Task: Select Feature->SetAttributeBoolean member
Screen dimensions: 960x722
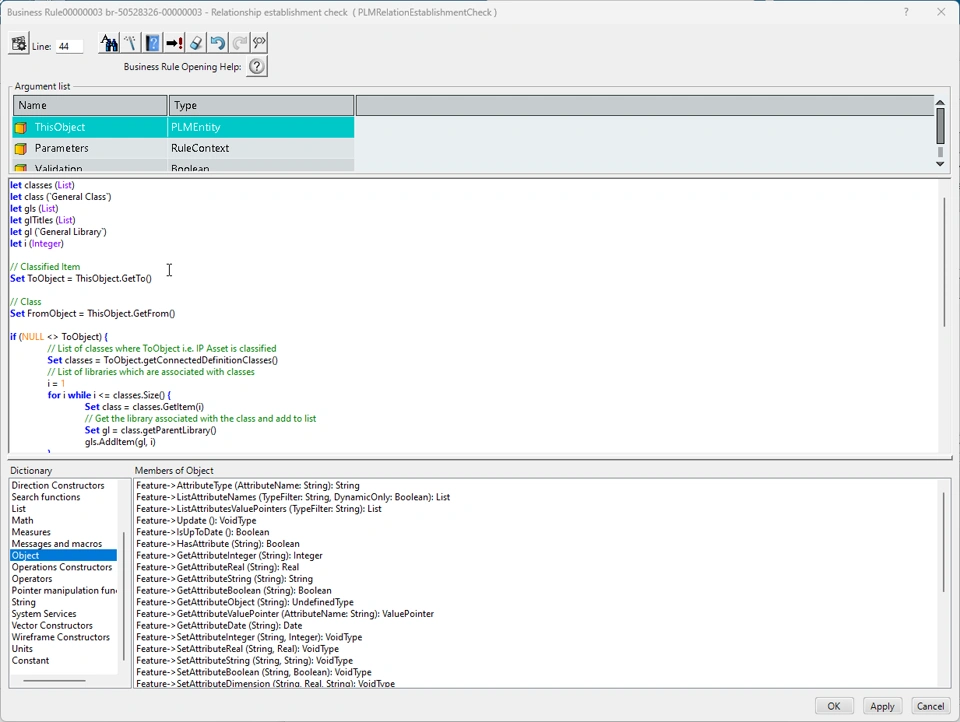Action: (x=253, y=672)
